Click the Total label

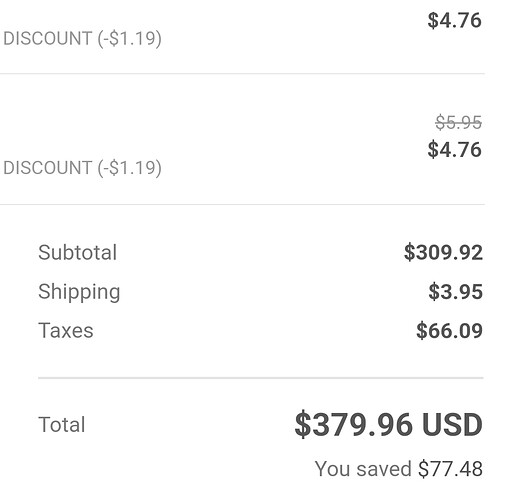pyautogui.click(x=62, y=425)
